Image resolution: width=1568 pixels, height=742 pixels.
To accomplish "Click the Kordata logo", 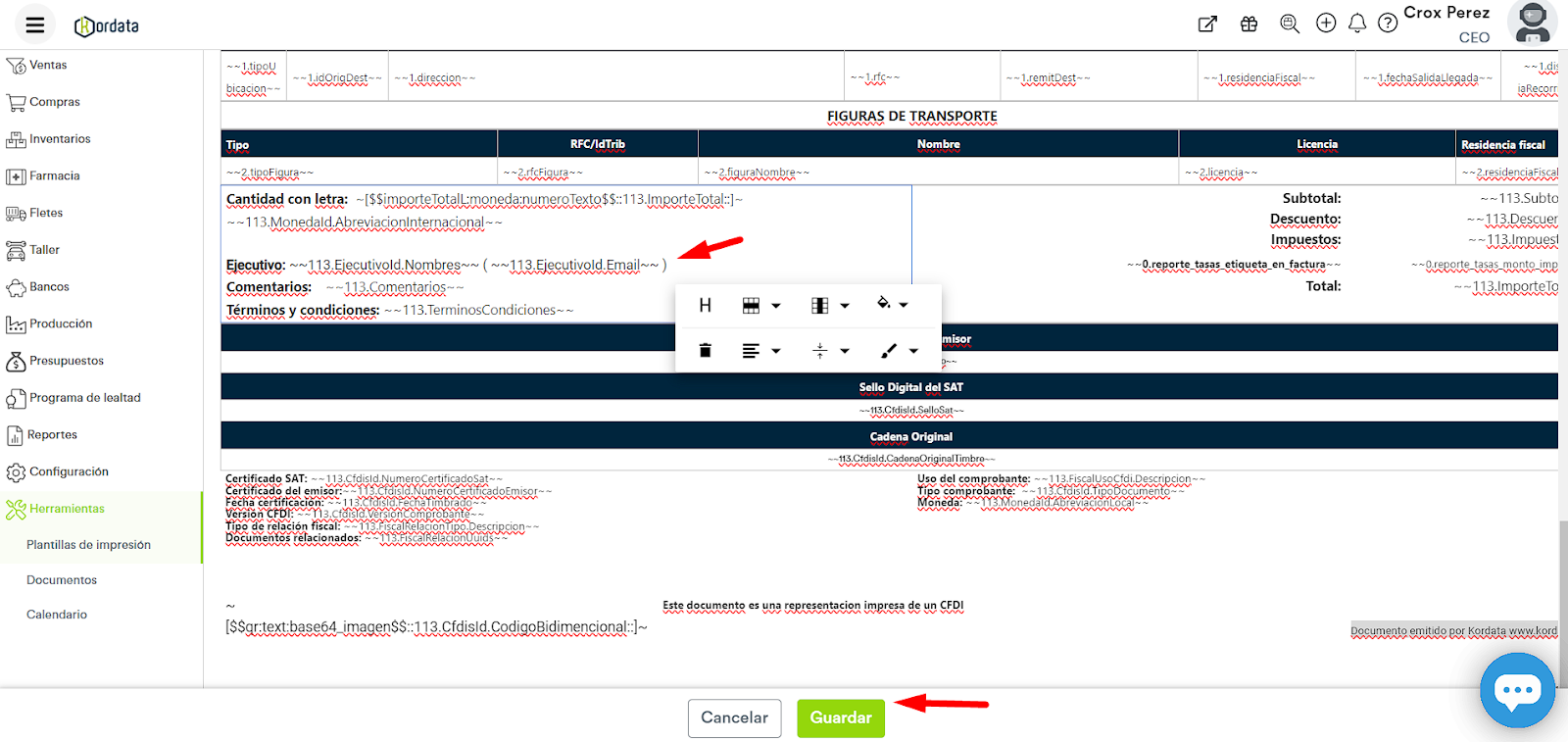I will point(107,26).
